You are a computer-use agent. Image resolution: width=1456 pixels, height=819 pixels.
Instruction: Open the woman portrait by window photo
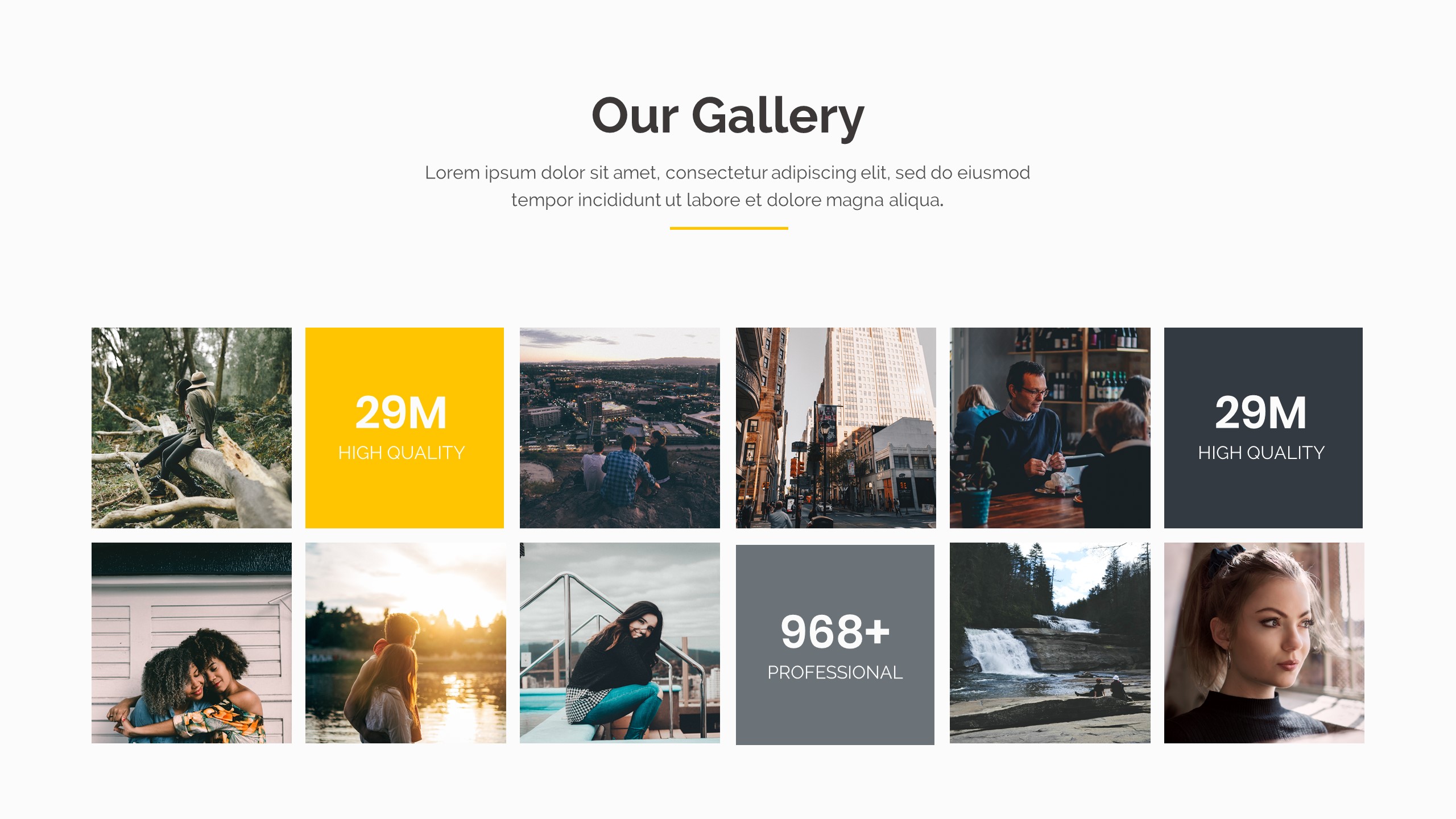(1264, 643)
